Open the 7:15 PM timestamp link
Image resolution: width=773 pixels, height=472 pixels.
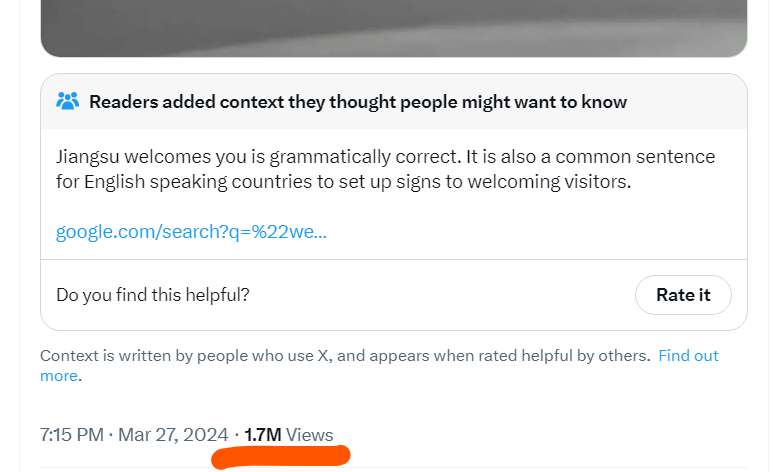tap(71, 435)
